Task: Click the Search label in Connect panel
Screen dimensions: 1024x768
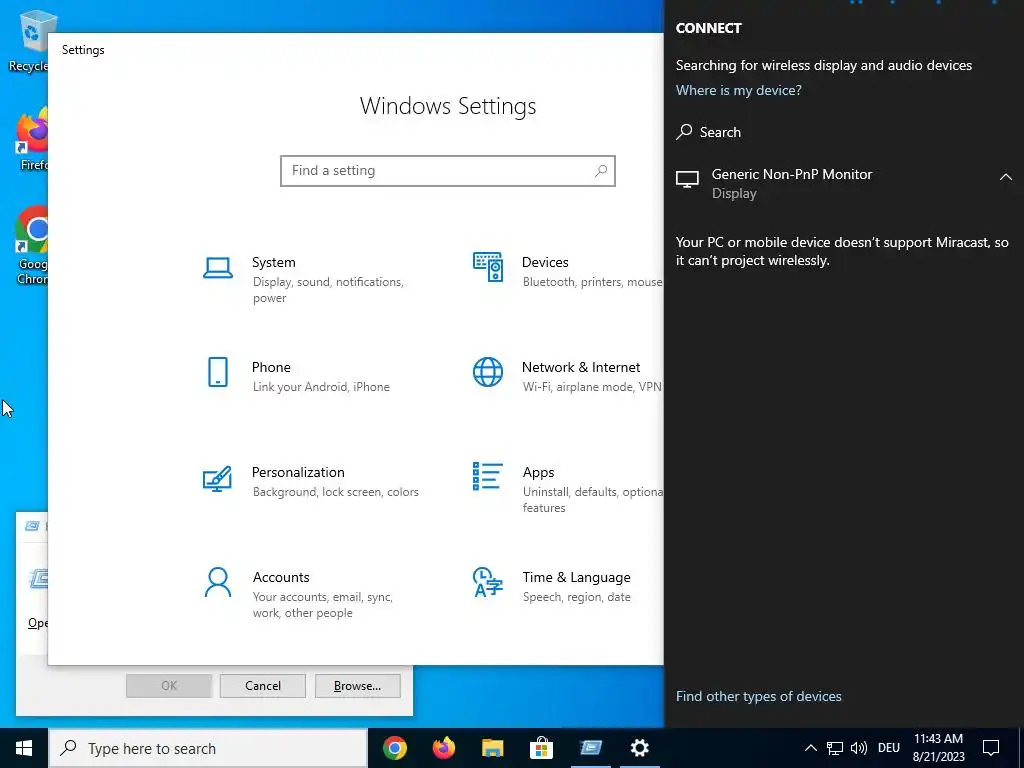Action: [720, 132]
